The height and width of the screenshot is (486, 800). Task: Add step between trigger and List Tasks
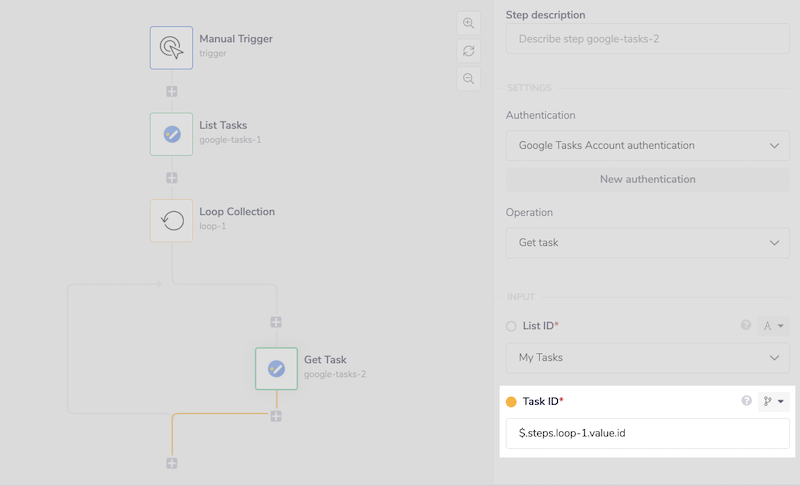point(172,91)
